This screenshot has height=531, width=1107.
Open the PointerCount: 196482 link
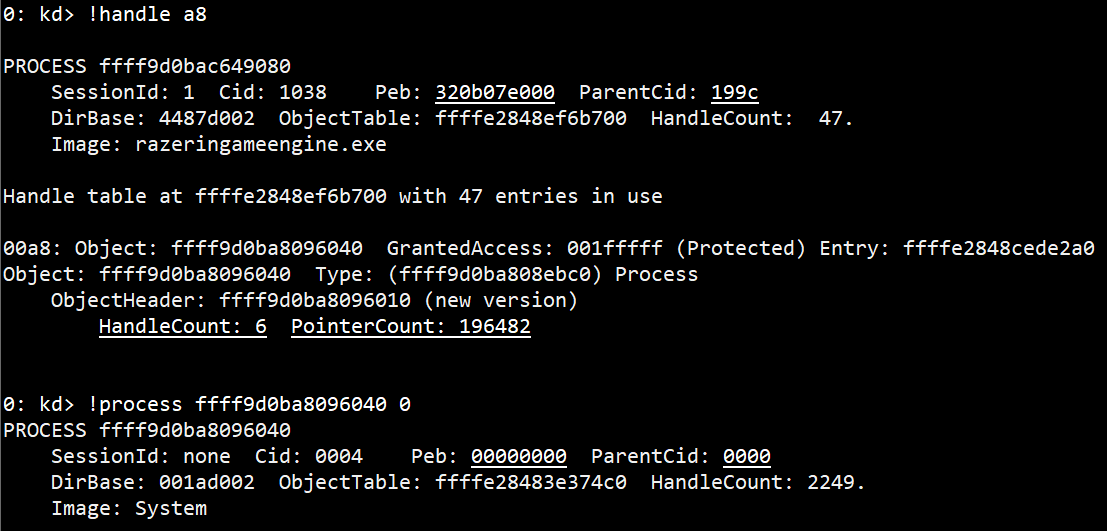(x=411, y=326)
